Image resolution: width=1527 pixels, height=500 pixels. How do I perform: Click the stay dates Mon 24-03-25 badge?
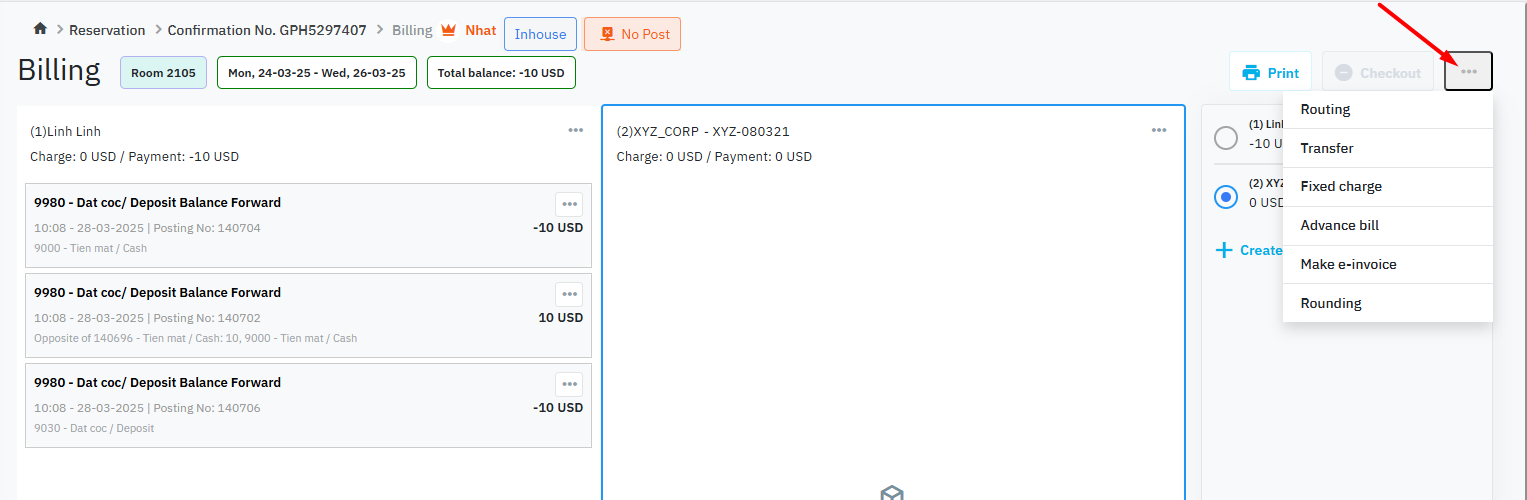coord(317,73)
